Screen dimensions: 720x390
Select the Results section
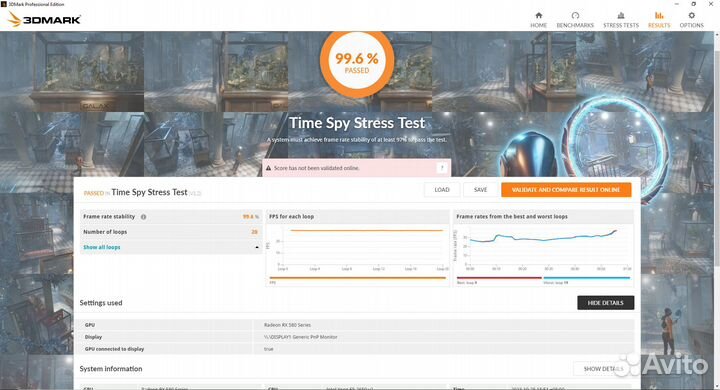(x=659, y=20)
